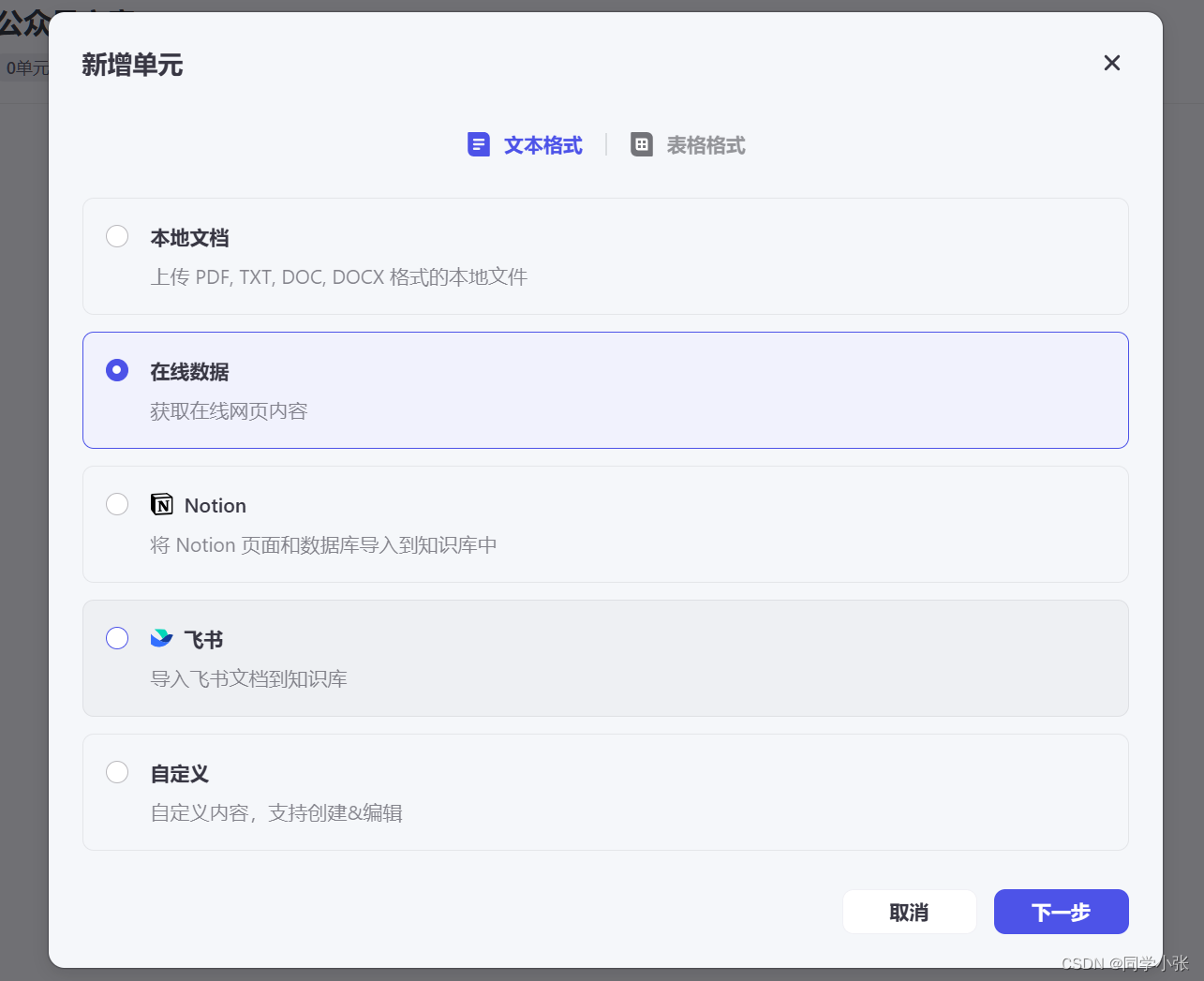Viewport: 1204px width, 981px height.
Task: Click description 将 Notion 页面和数据库导入到知识库中
Action: coord(324,545)
